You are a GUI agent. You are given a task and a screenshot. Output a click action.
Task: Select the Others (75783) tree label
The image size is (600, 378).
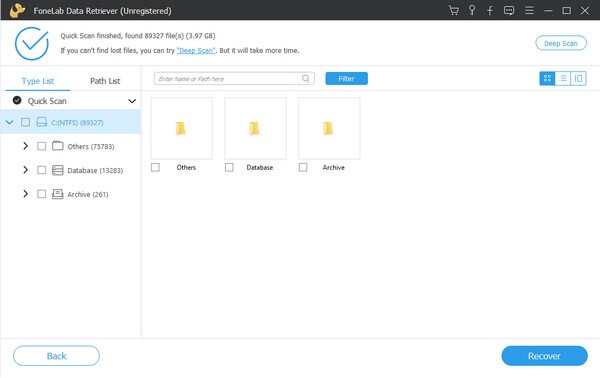(91, 147)
